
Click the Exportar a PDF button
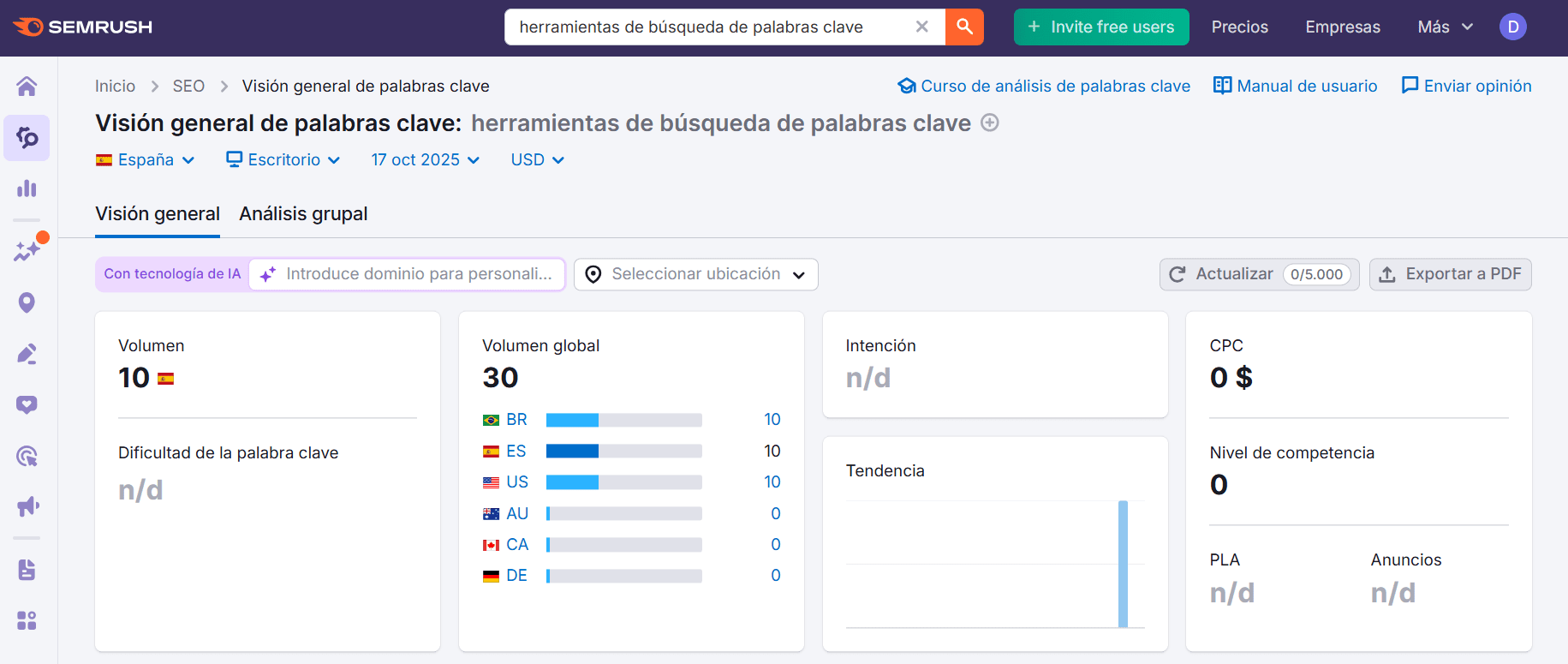click(1450, 274)
